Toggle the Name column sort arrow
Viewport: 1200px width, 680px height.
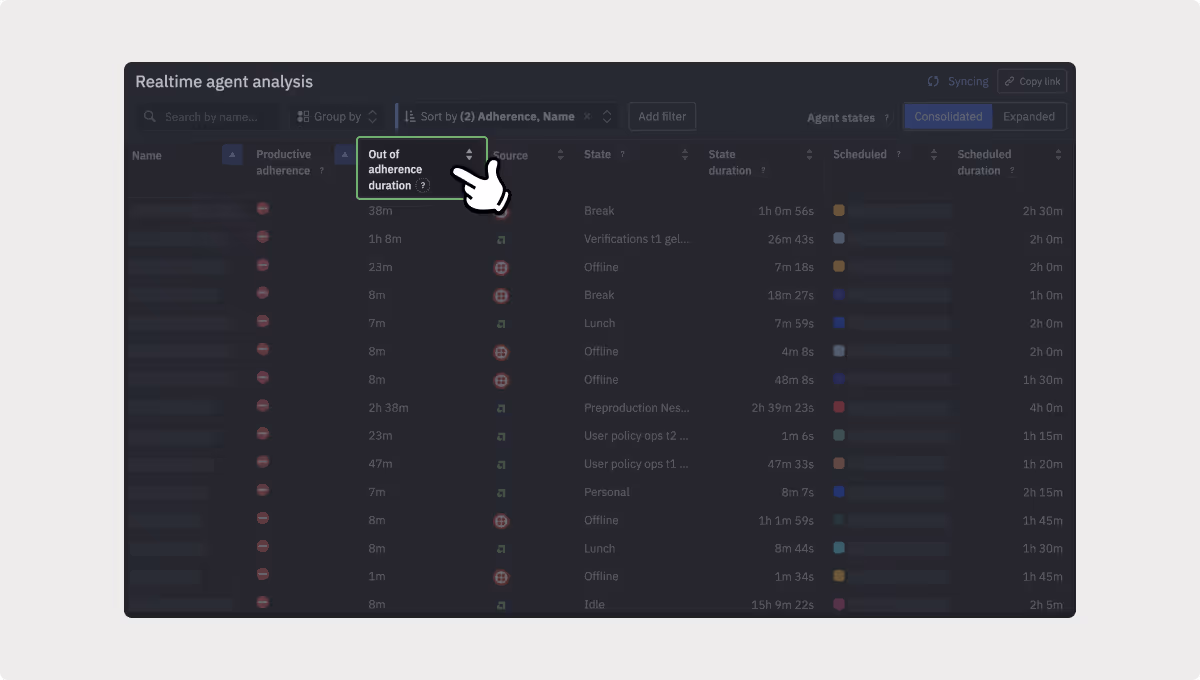(232, 155)
